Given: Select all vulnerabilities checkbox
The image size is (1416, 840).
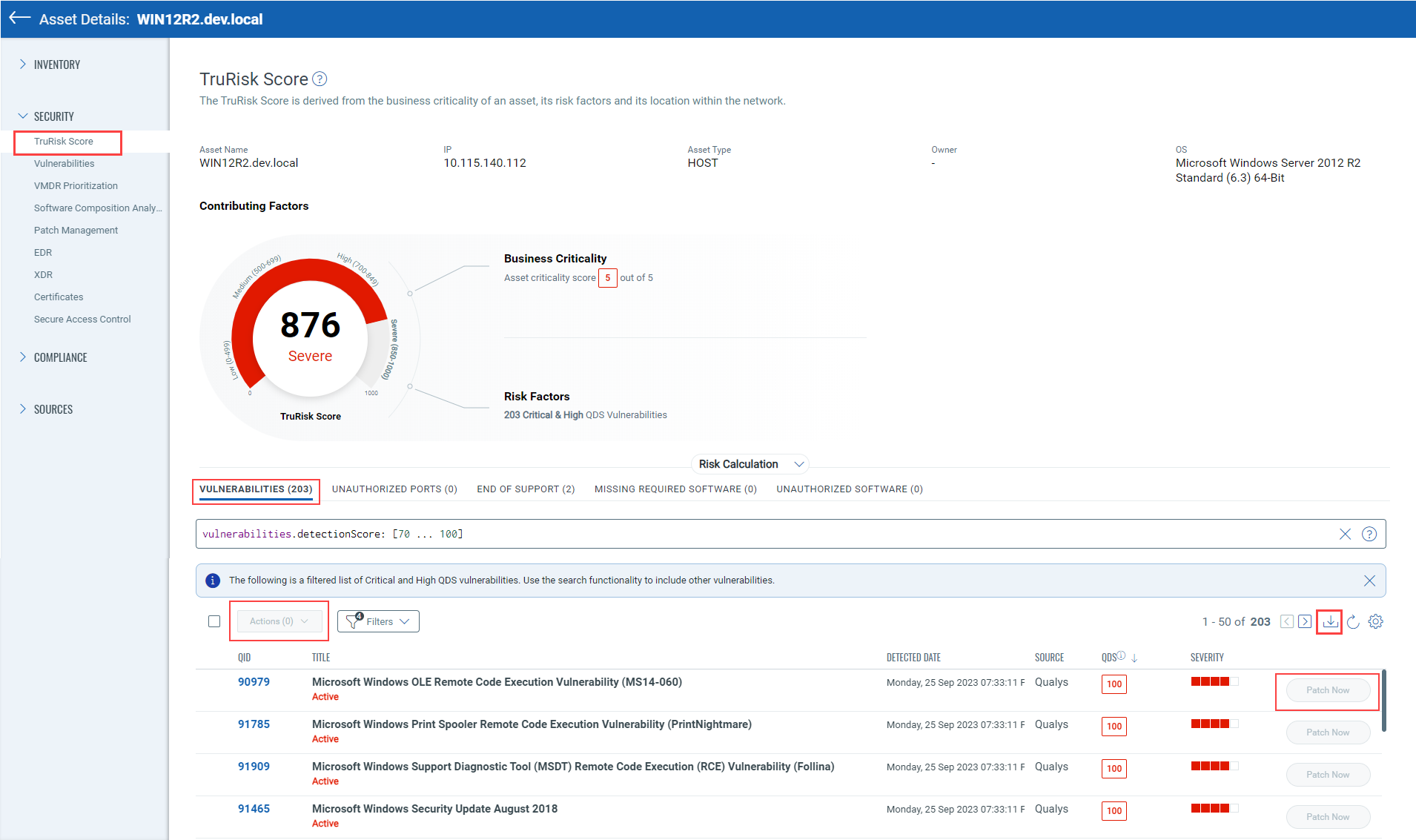Looking at the screenshot, I should click(x=214, y=621).
